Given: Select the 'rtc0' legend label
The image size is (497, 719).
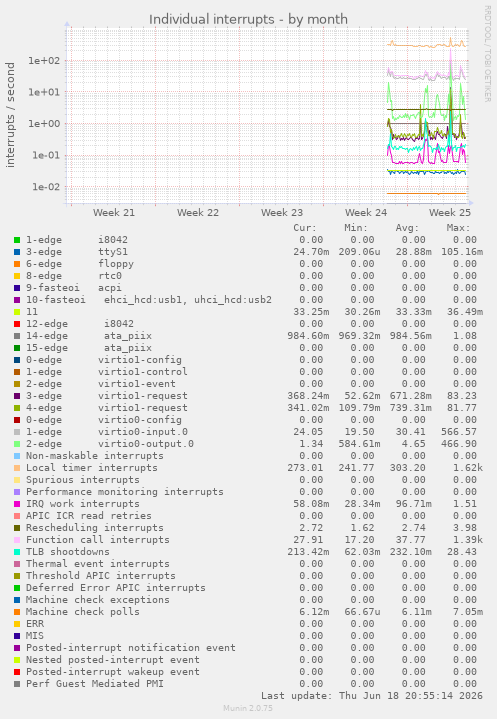Looking at the screenshot, I should point(110,276).
